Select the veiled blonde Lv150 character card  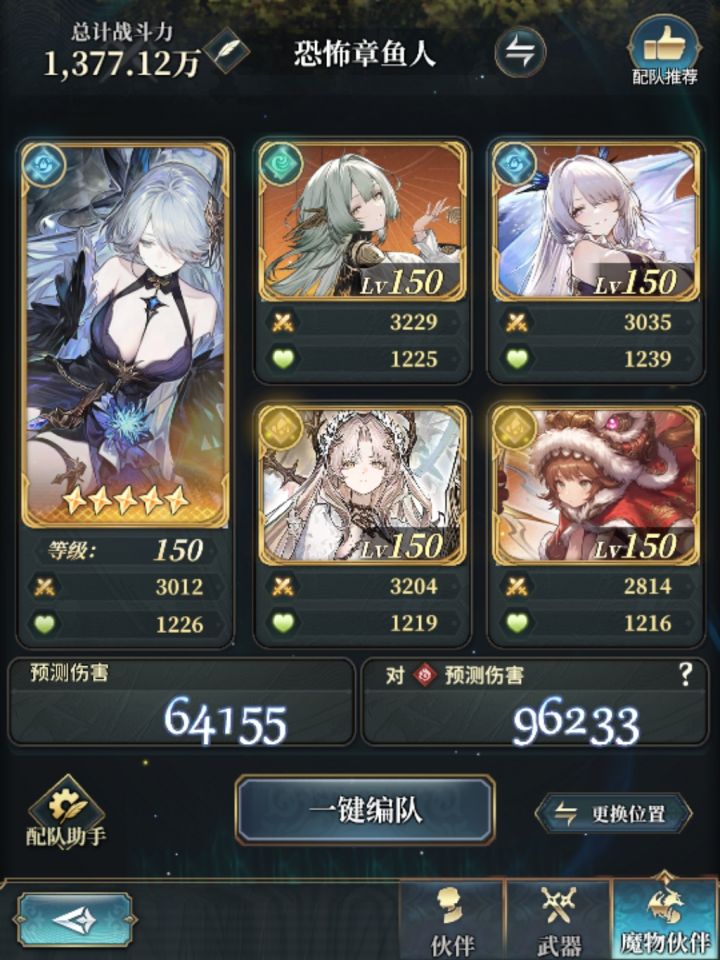tap(362, 485)
